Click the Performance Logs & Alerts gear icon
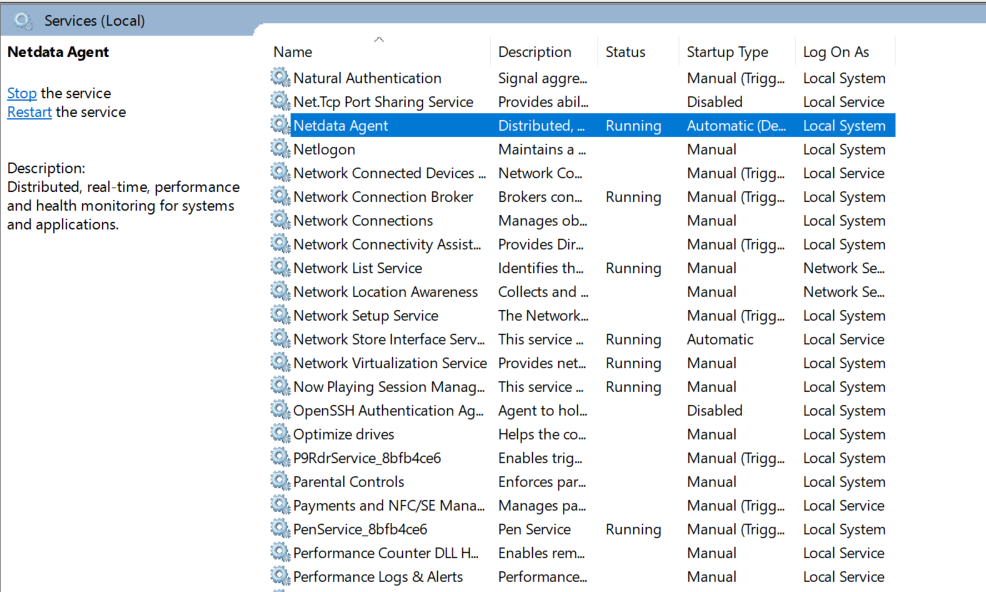 tap(280, 576)
